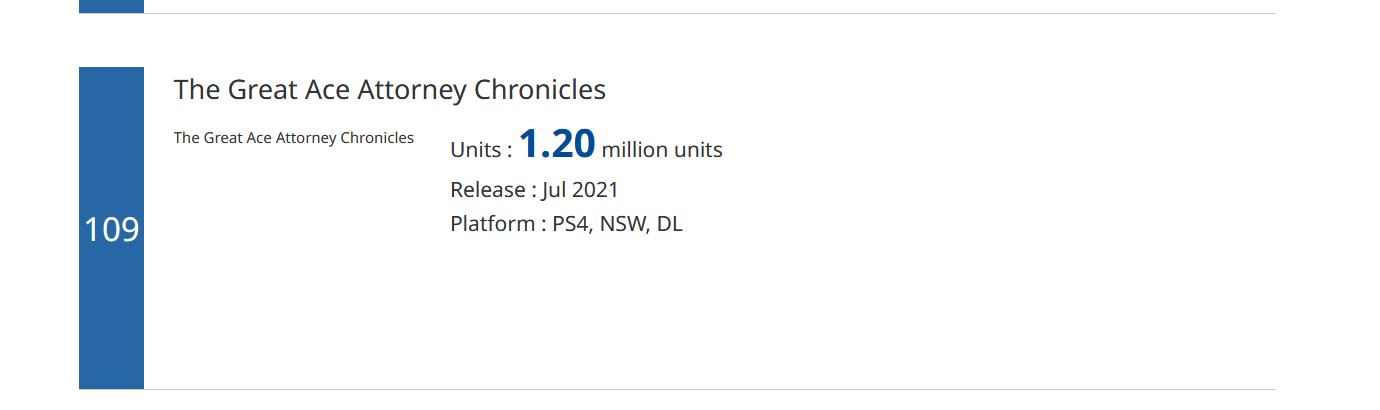Click the rank number 109
Screen dimensions: 1380x410
point(111,230)
